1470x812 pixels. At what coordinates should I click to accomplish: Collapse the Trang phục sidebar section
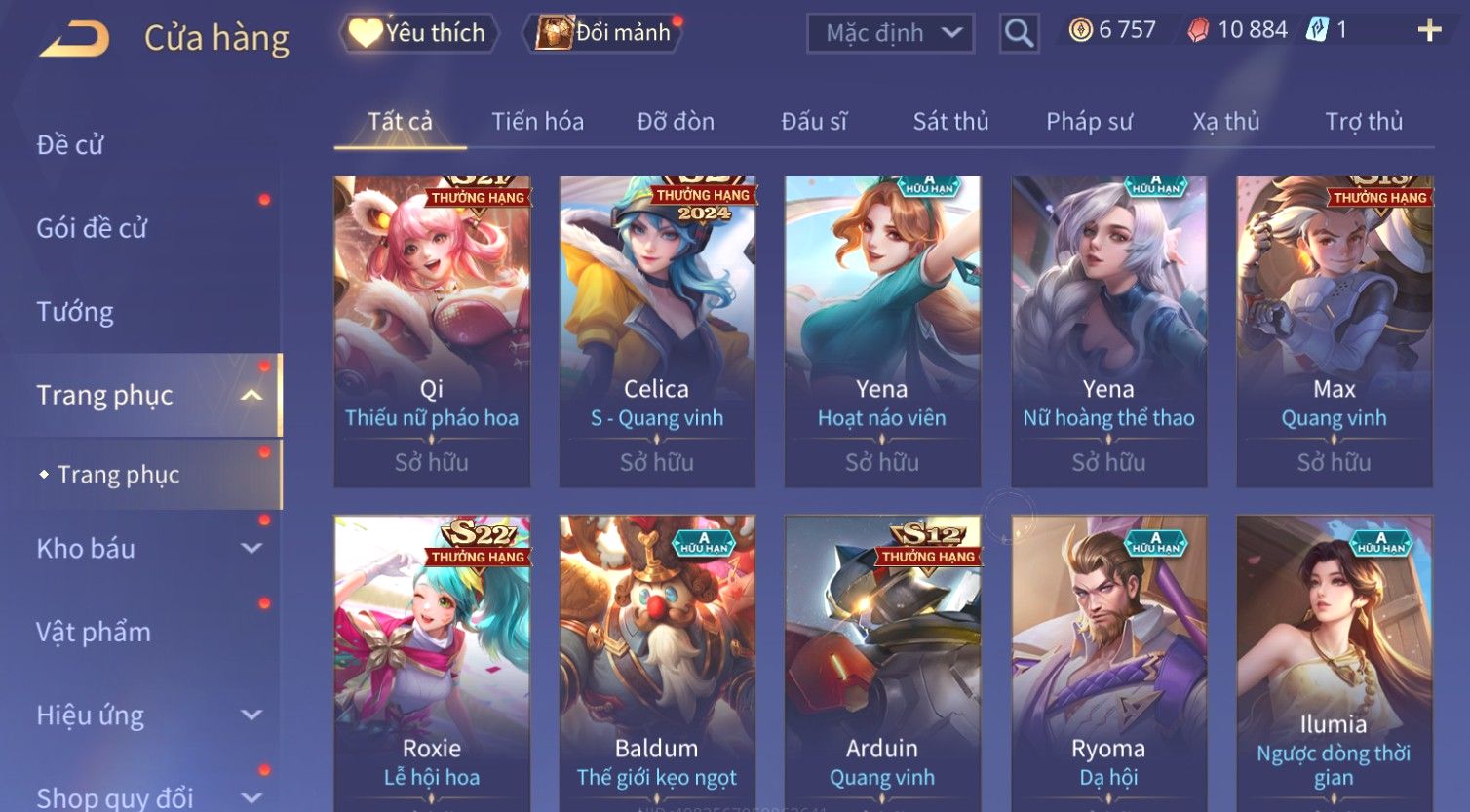(x=251, y=395)
